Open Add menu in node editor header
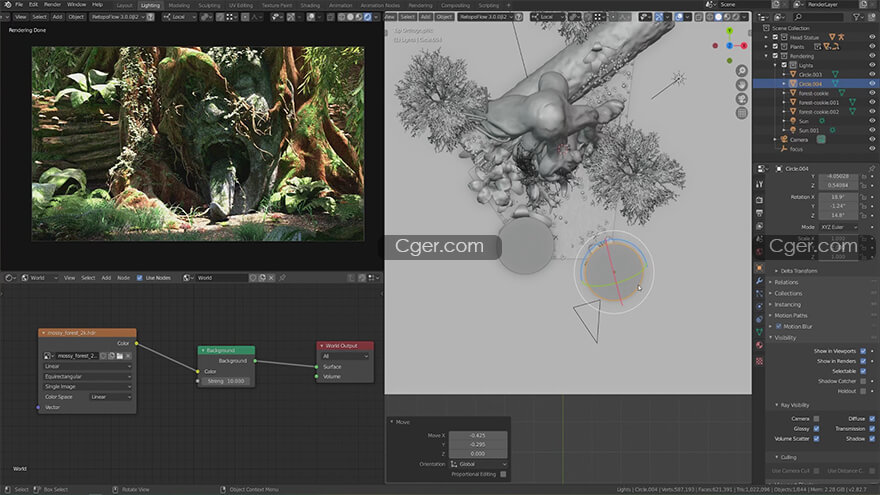 tap(106, 277)
